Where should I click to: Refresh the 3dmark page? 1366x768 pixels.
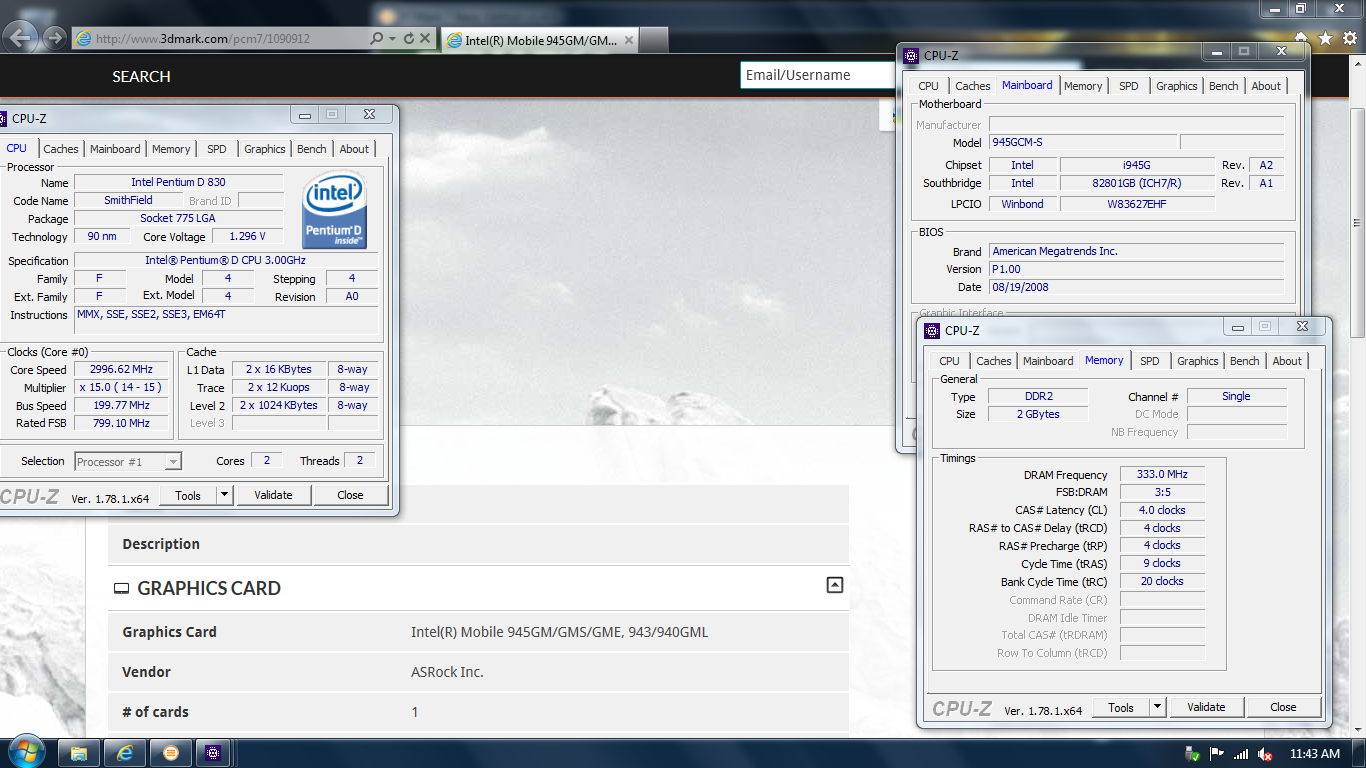408,38
